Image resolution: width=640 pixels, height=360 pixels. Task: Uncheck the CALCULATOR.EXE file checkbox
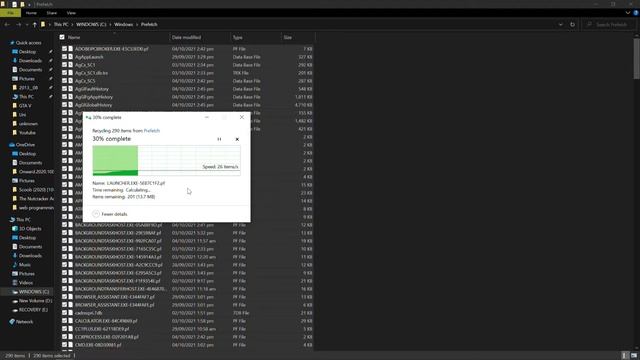click(64, 321)
